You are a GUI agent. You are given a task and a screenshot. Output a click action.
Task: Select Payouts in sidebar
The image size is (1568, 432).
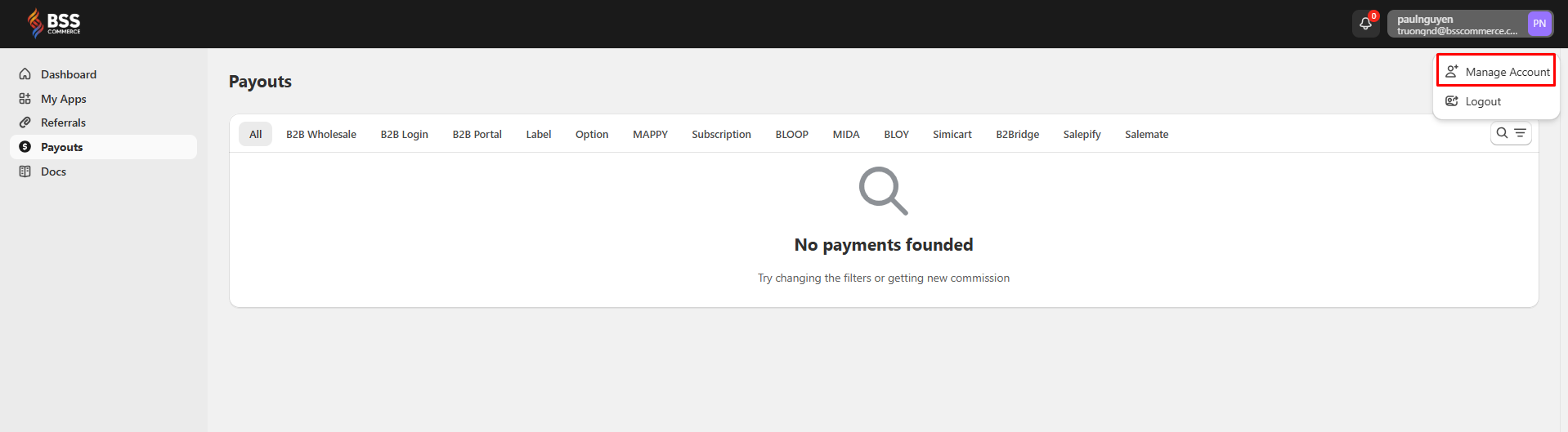[x=103, y=147]
